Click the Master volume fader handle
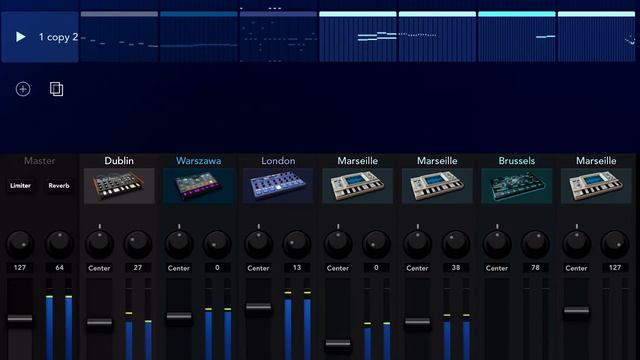The image size is (640, 360). pyautogui.click(x=20, y=318)
